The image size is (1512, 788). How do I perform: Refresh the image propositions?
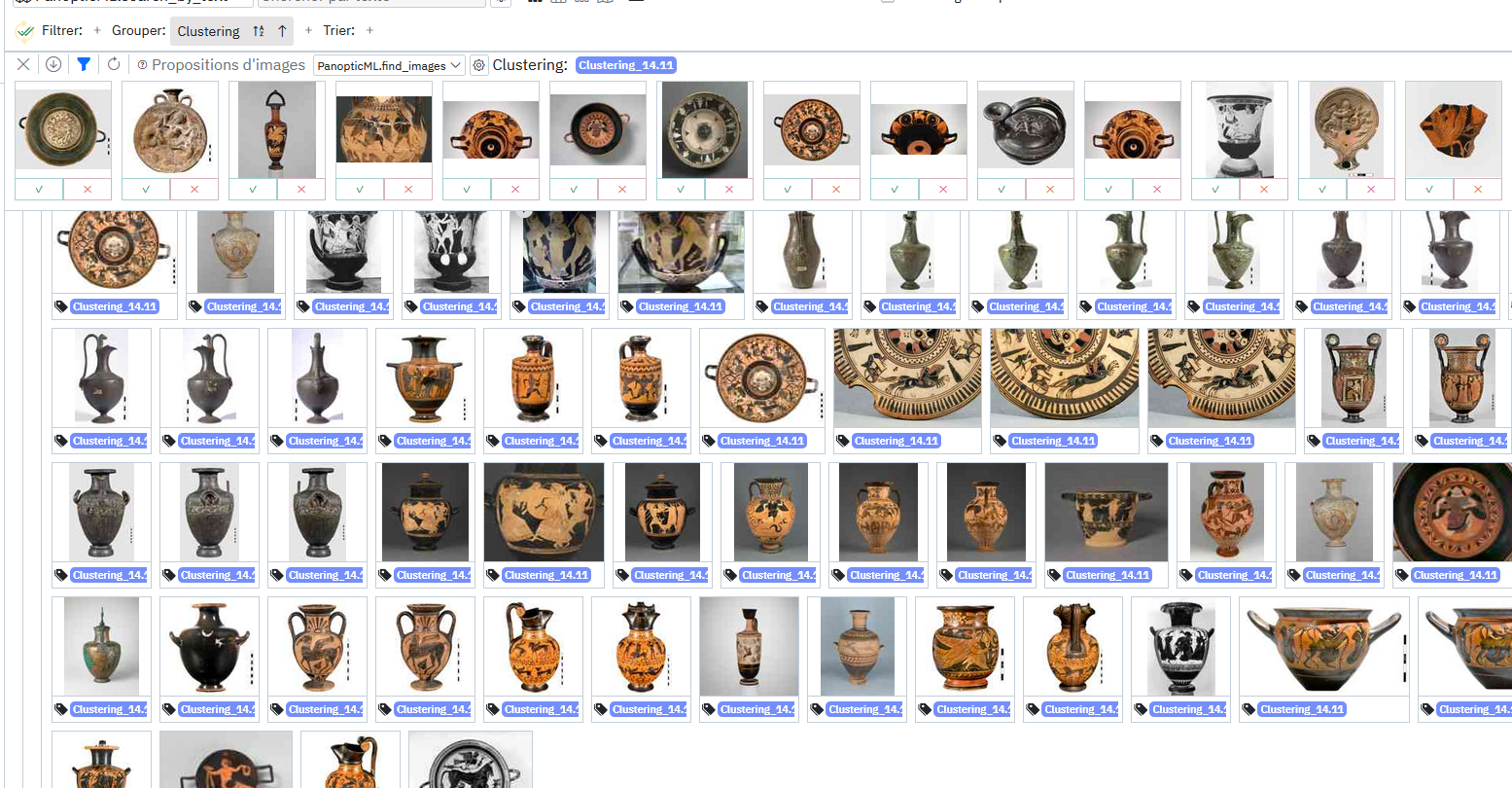(114, 64)
